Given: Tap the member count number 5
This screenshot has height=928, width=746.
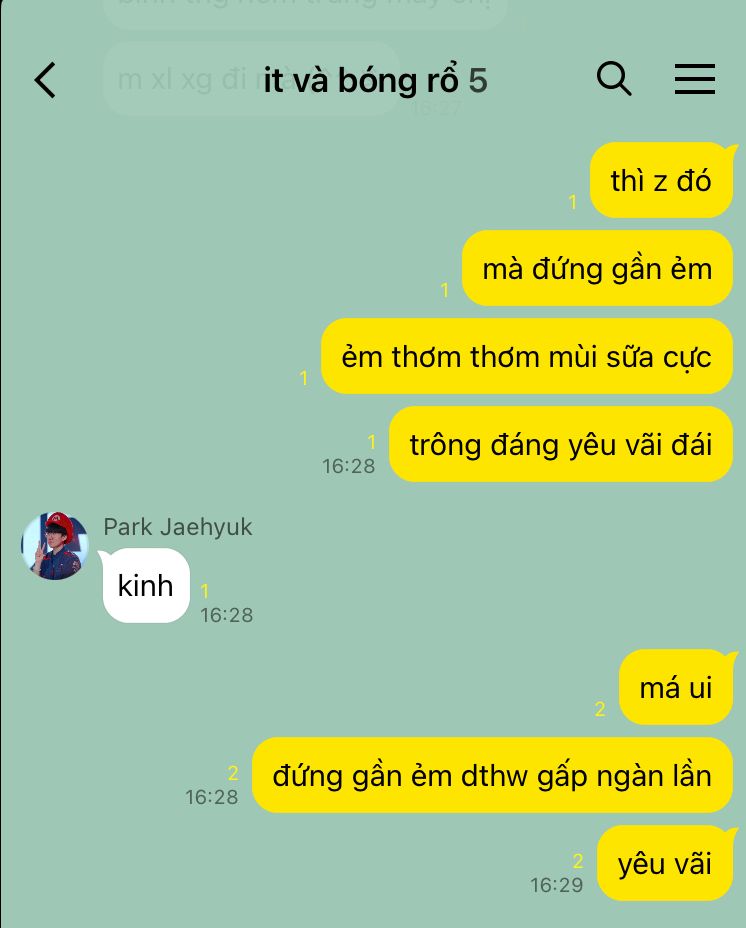Looking at the screenshot, I should click(x=478, y=80).
